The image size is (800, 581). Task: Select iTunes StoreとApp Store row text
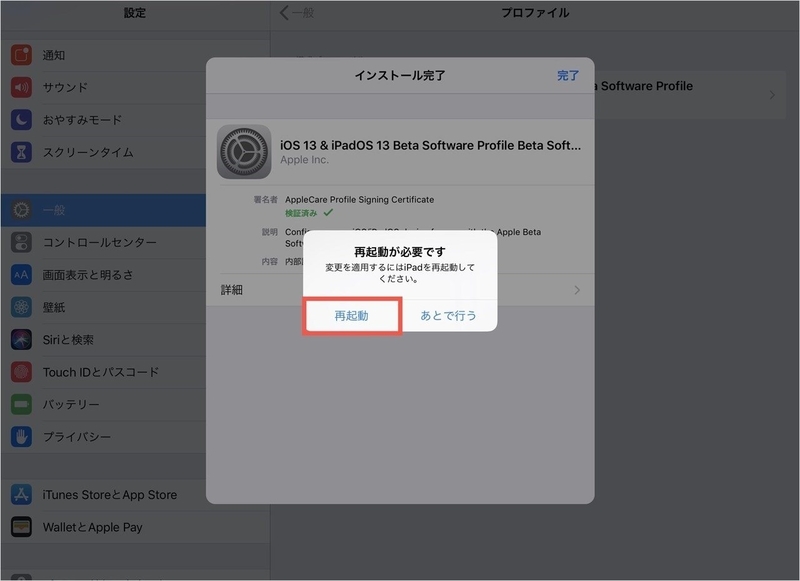[x=110, y=495]
